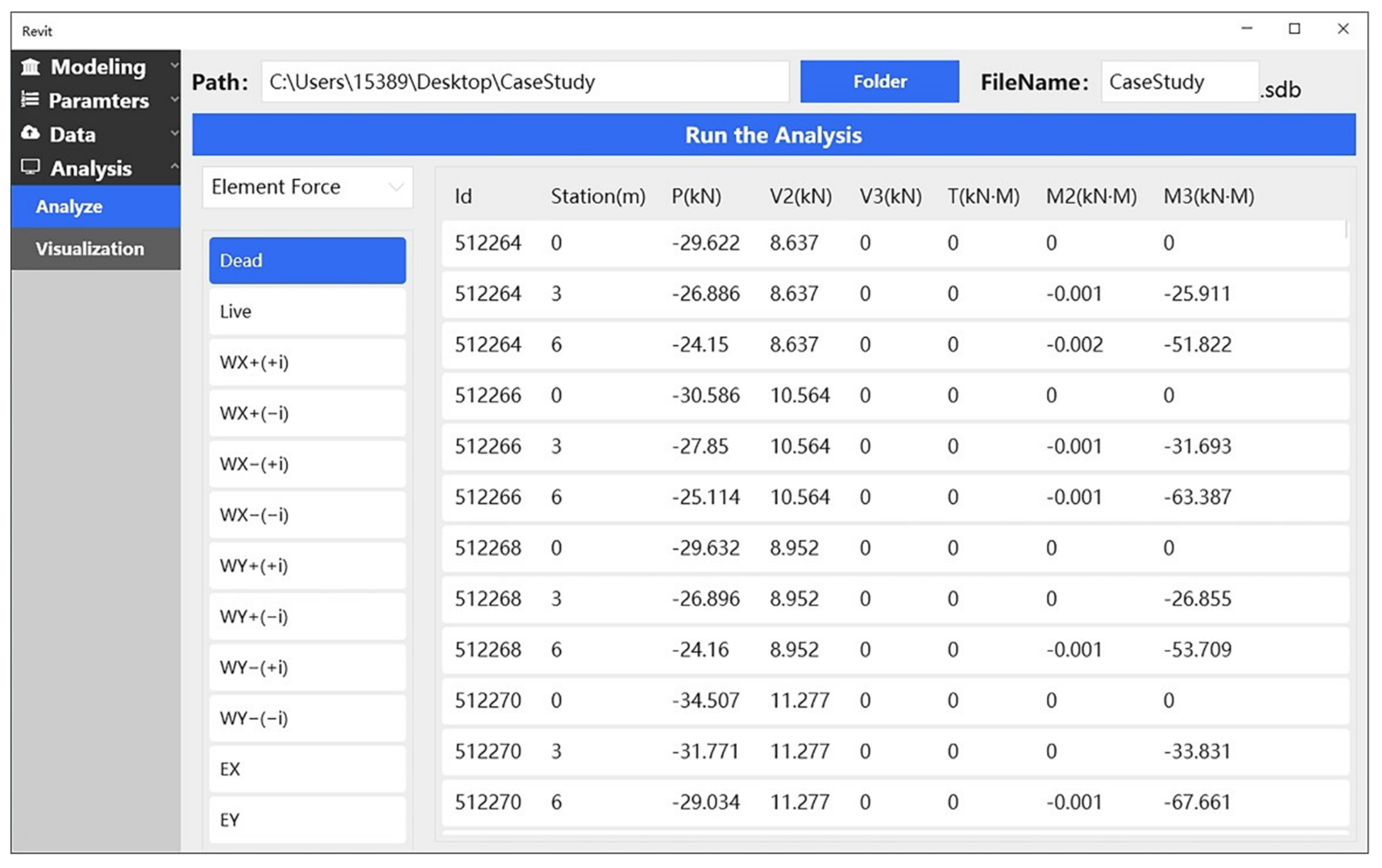Open the Visualization submenu item
Viewport: 1382px width, 868px height.
pyautogui.click(x=89, y=249)
